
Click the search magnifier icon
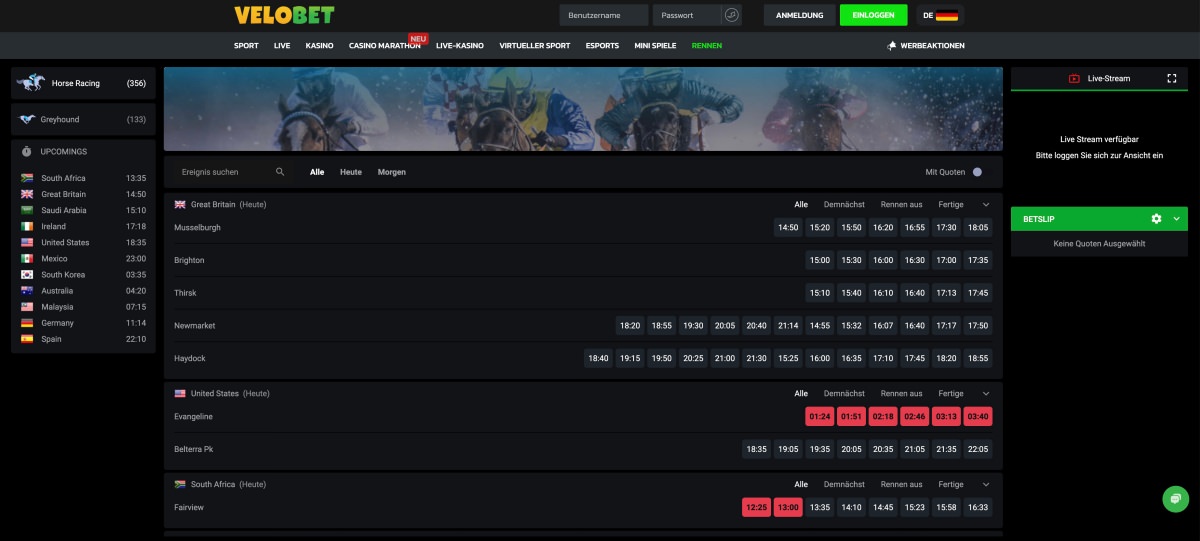tap(280, 172)
